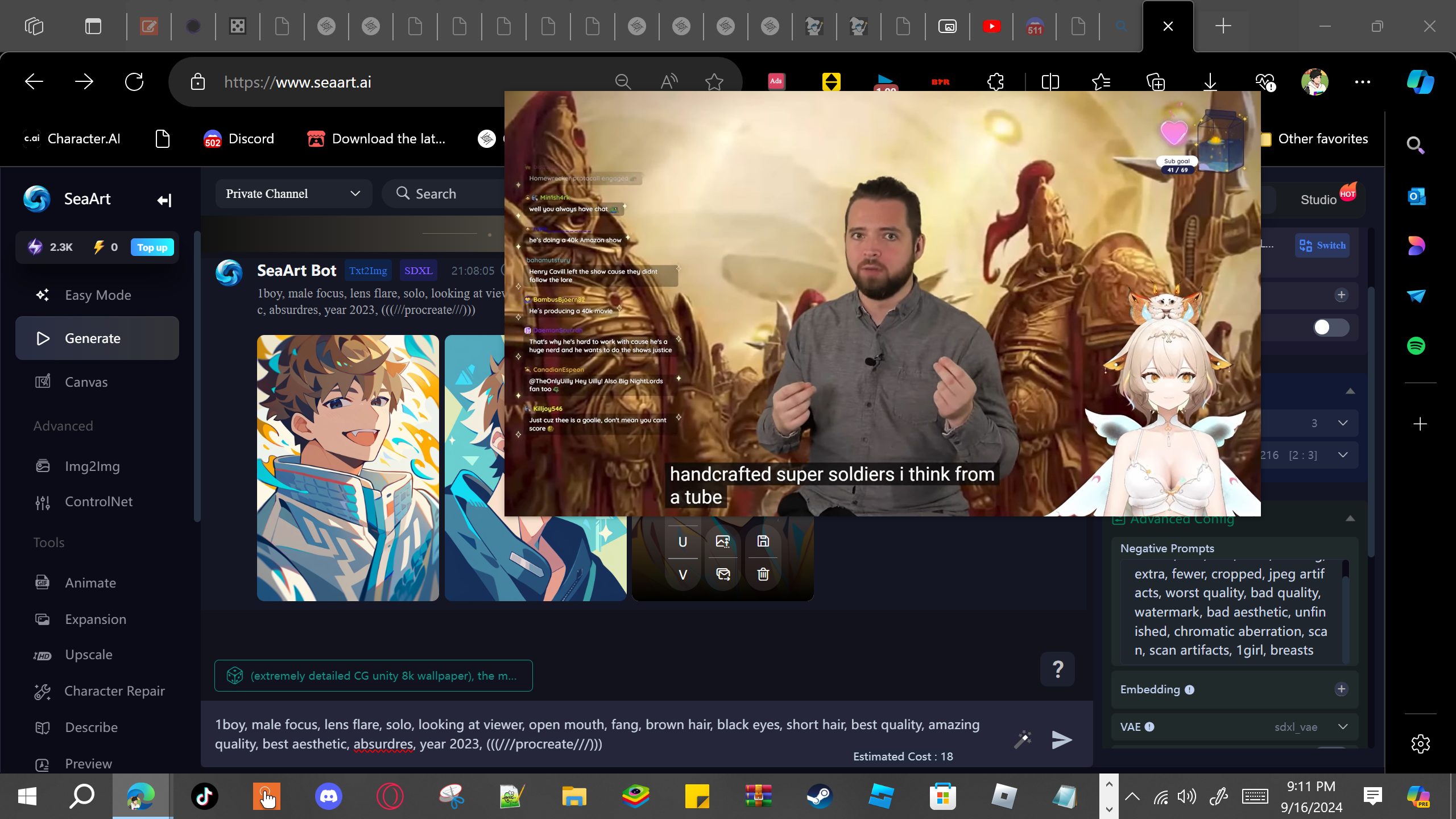The width and height of the screenshot is (1456, 819).
Task: Click the Txt2Img tag
Action: (368, 271)
